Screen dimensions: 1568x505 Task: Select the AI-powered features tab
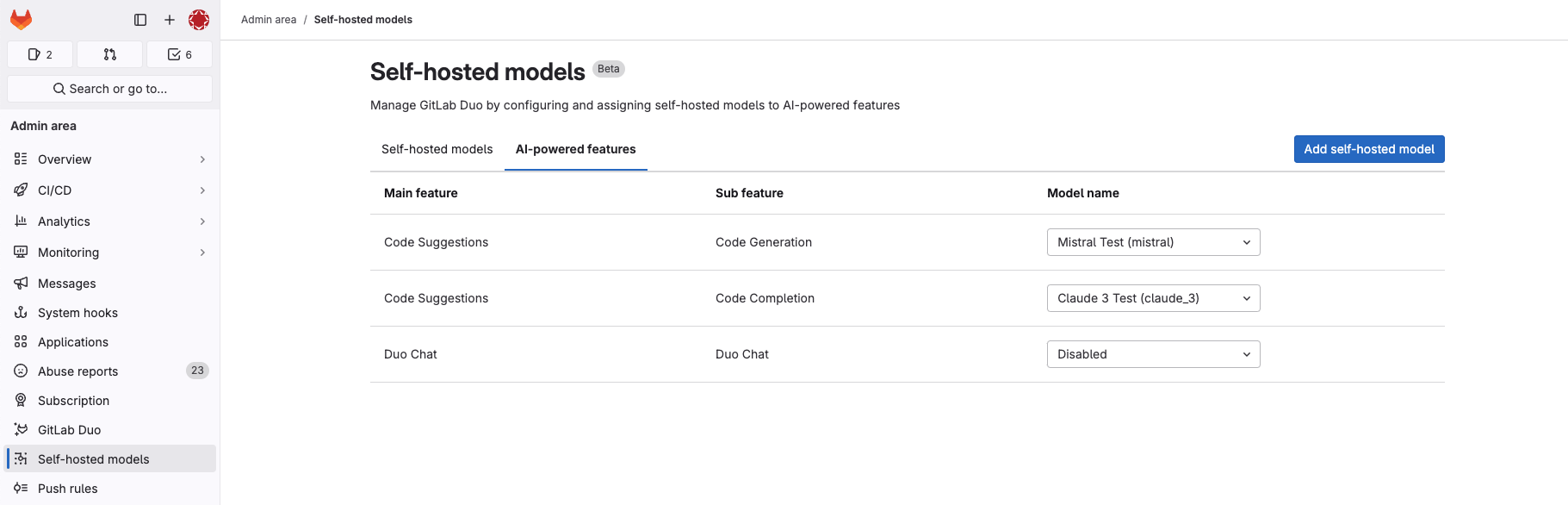click(x=574, y=148)
